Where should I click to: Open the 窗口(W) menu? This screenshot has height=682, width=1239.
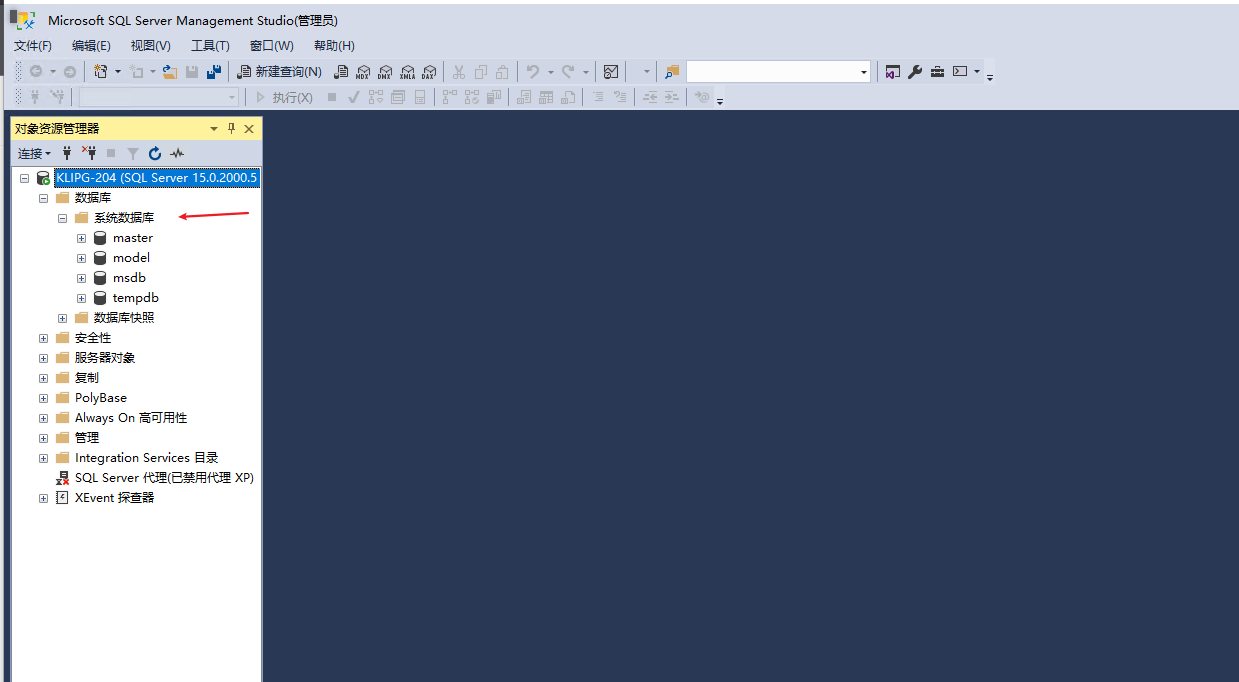point(271,46)
